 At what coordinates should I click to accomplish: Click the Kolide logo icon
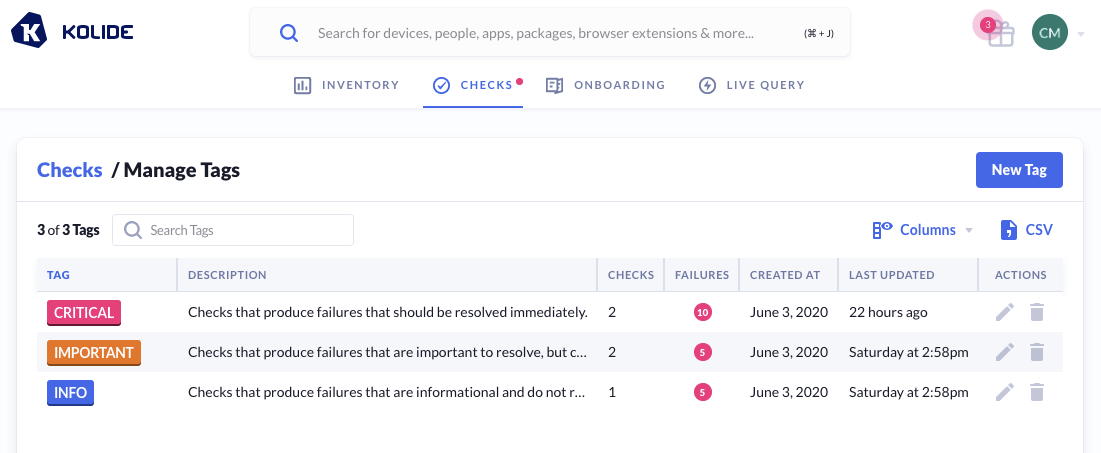30,32
